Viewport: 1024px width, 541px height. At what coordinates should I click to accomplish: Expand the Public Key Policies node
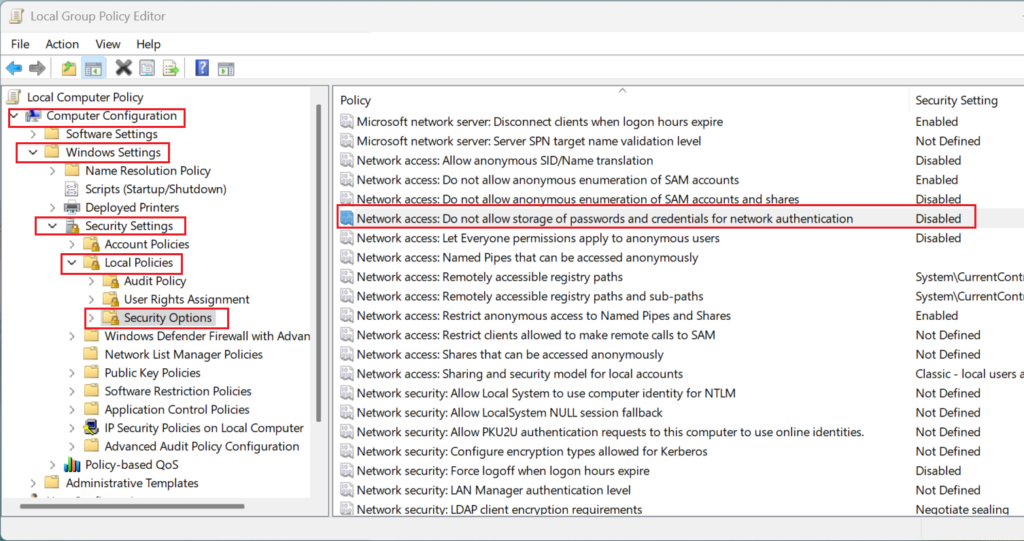72,373
